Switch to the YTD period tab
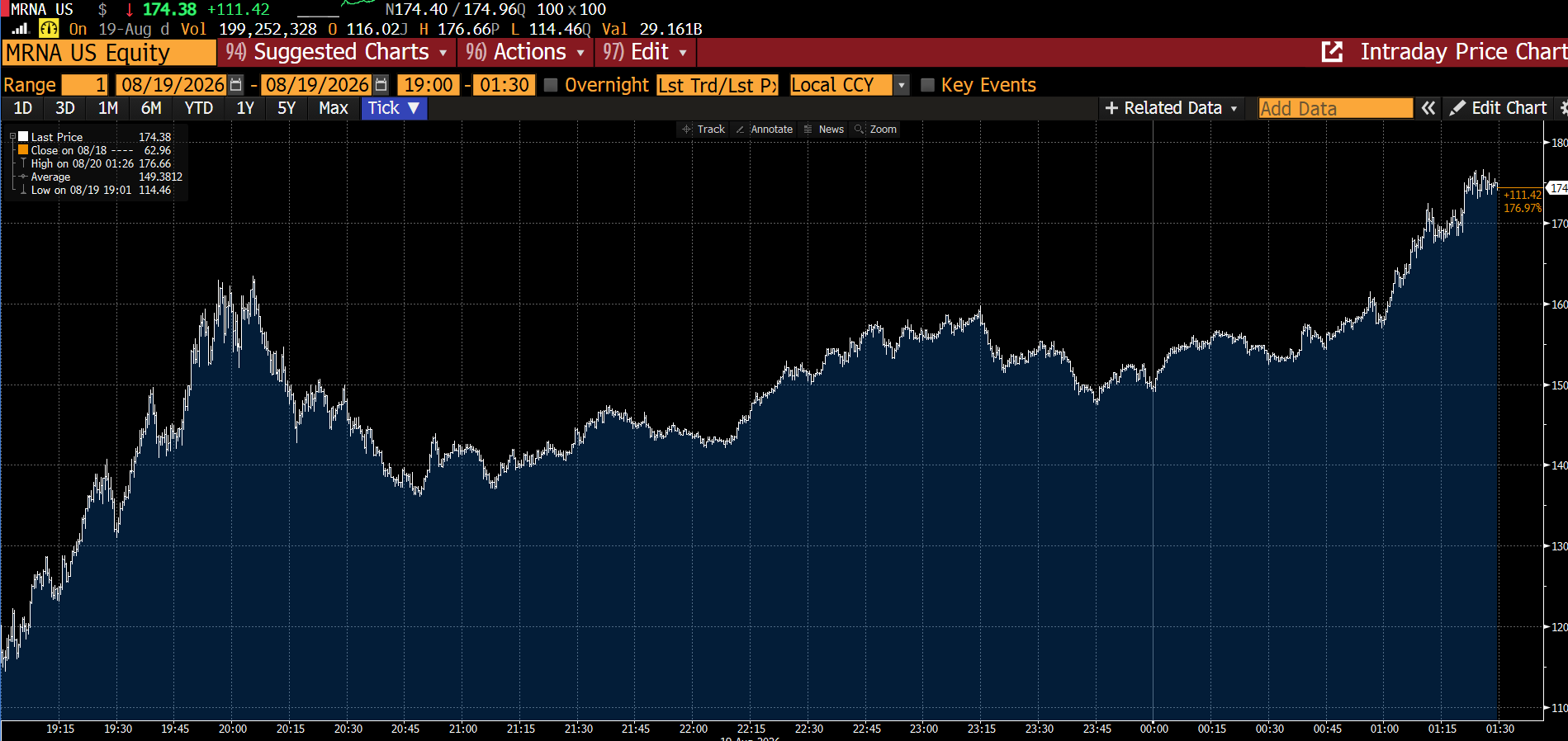This screenshot has height=741, width=1568. click(x=199, y=108)
